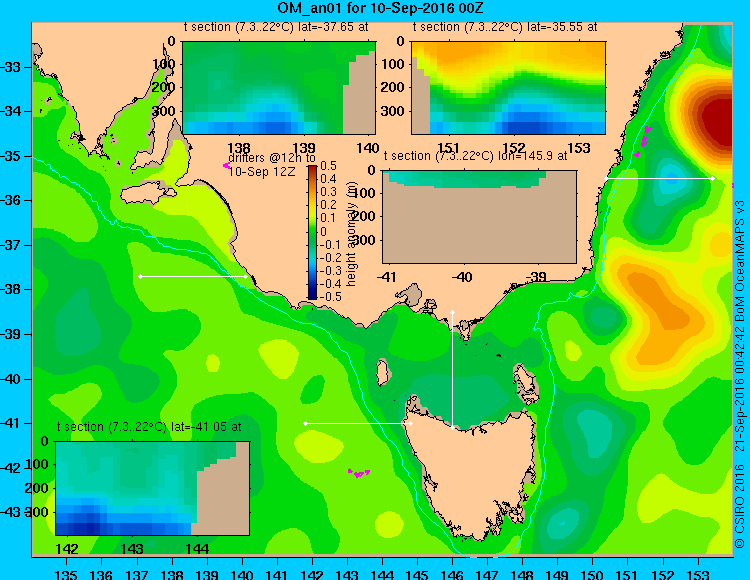This screenshot has width=750, height=580.
Task: Click the 0.1 value on the color scale
Action: [328, 218]
